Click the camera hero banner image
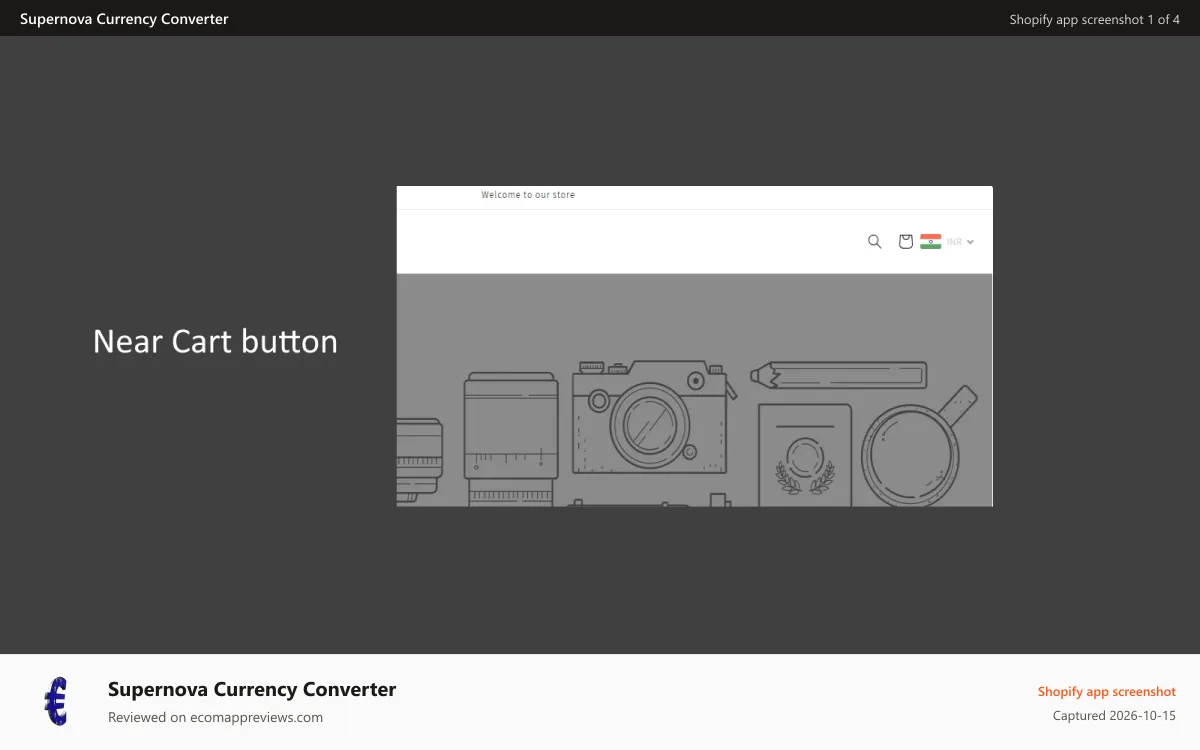 [x=694, y=390]
